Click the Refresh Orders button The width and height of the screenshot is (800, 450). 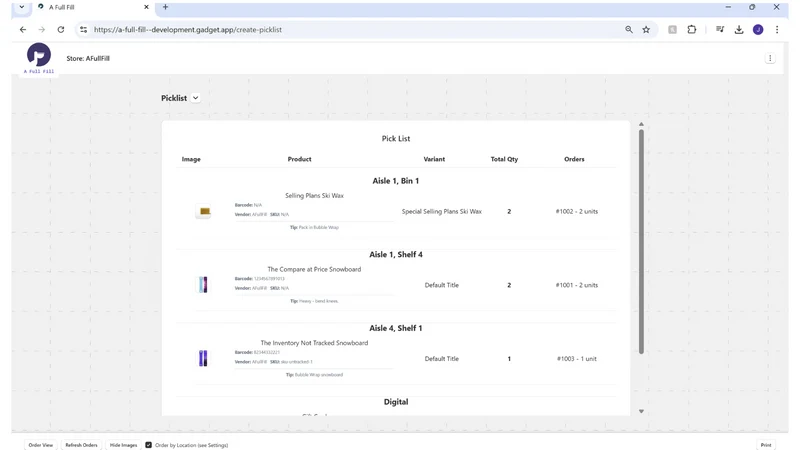tap(81, 445)
